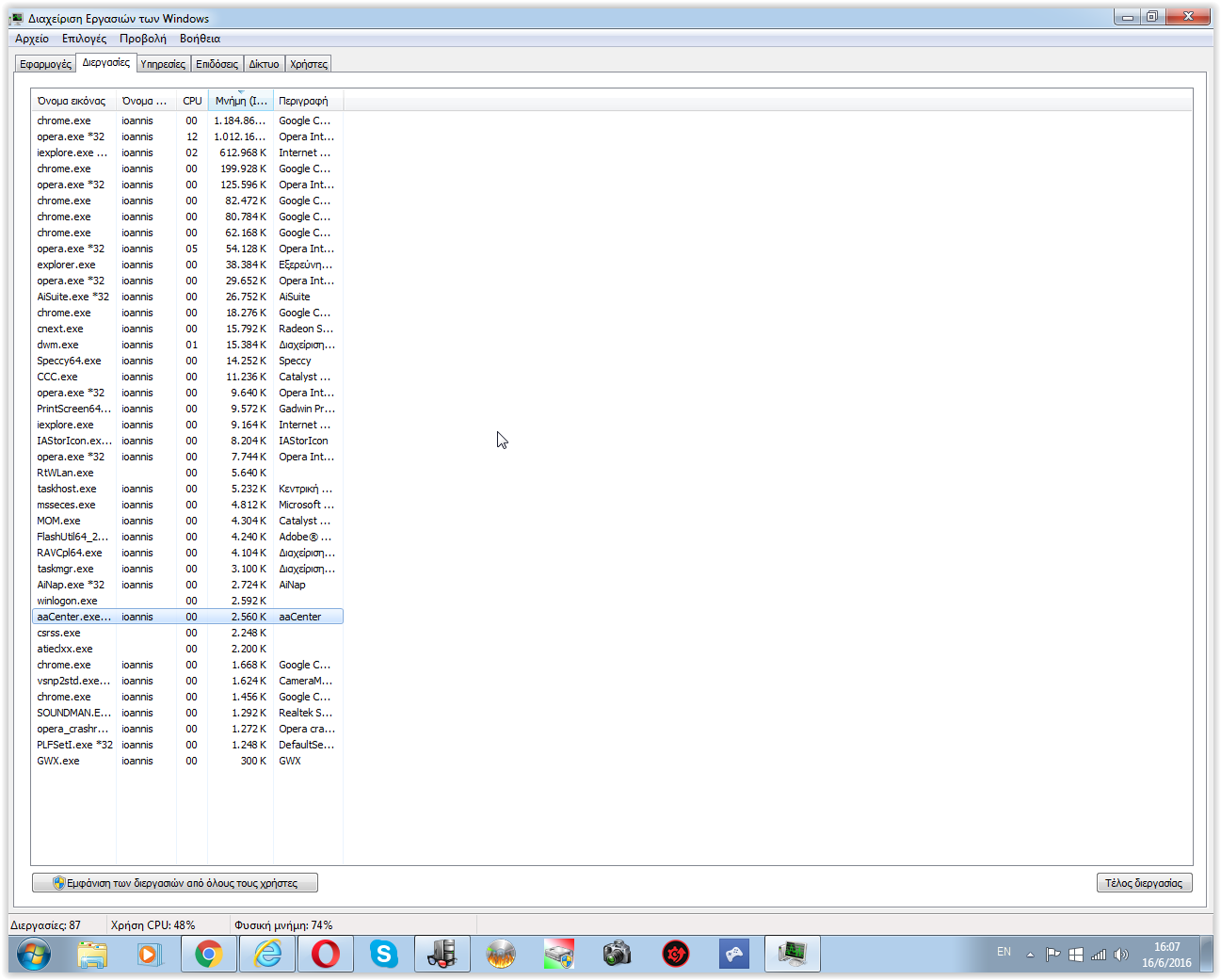Select the taskmgr.exe process
This screenshot has width=1221, height=980.
(x=187, y=569)
